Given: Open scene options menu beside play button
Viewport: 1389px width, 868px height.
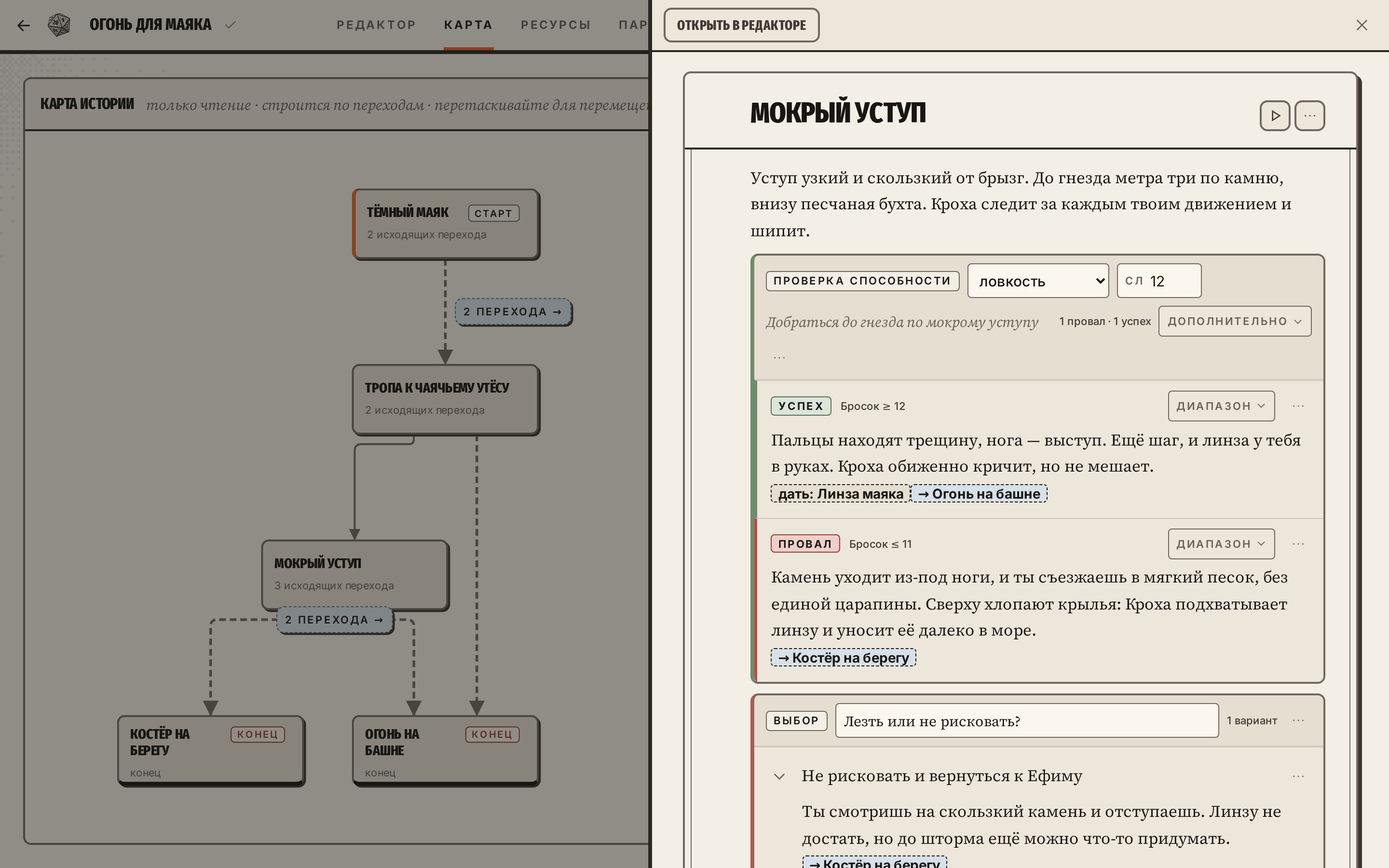Looking at the screenshot, I should click(1310, 116).
